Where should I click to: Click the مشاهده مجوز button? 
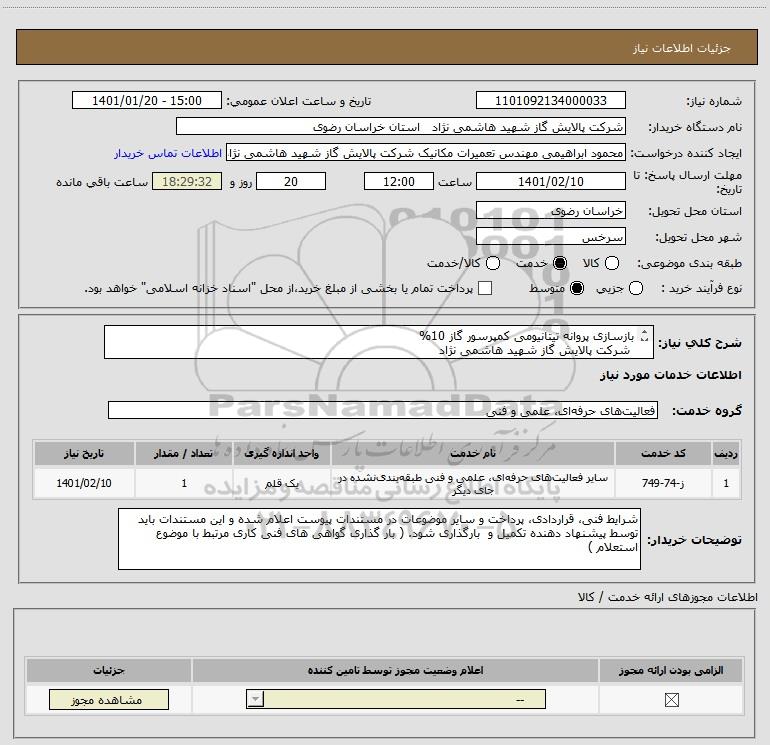coord(109,700)
